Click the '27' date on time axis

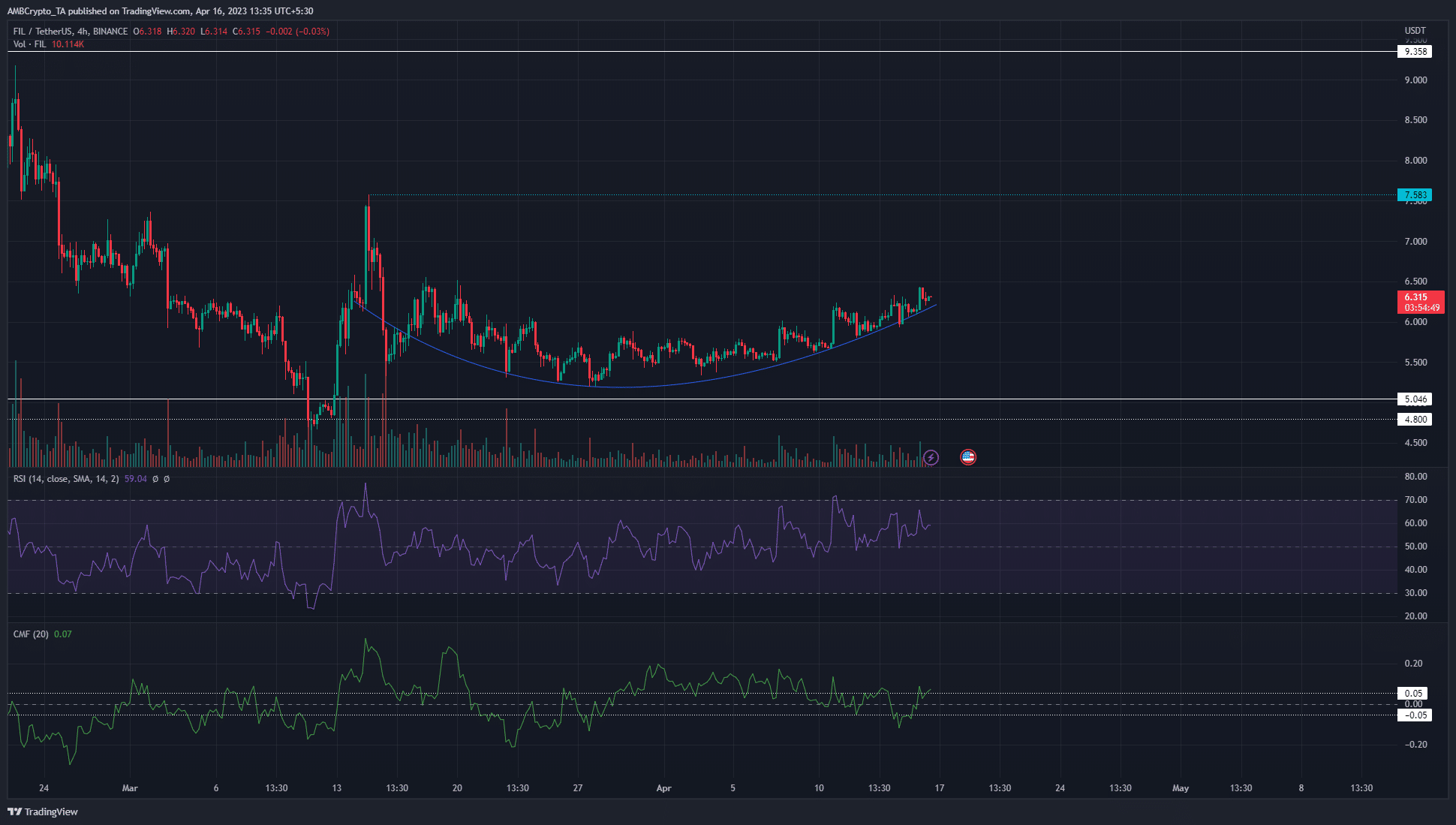[x=577, y=788]
